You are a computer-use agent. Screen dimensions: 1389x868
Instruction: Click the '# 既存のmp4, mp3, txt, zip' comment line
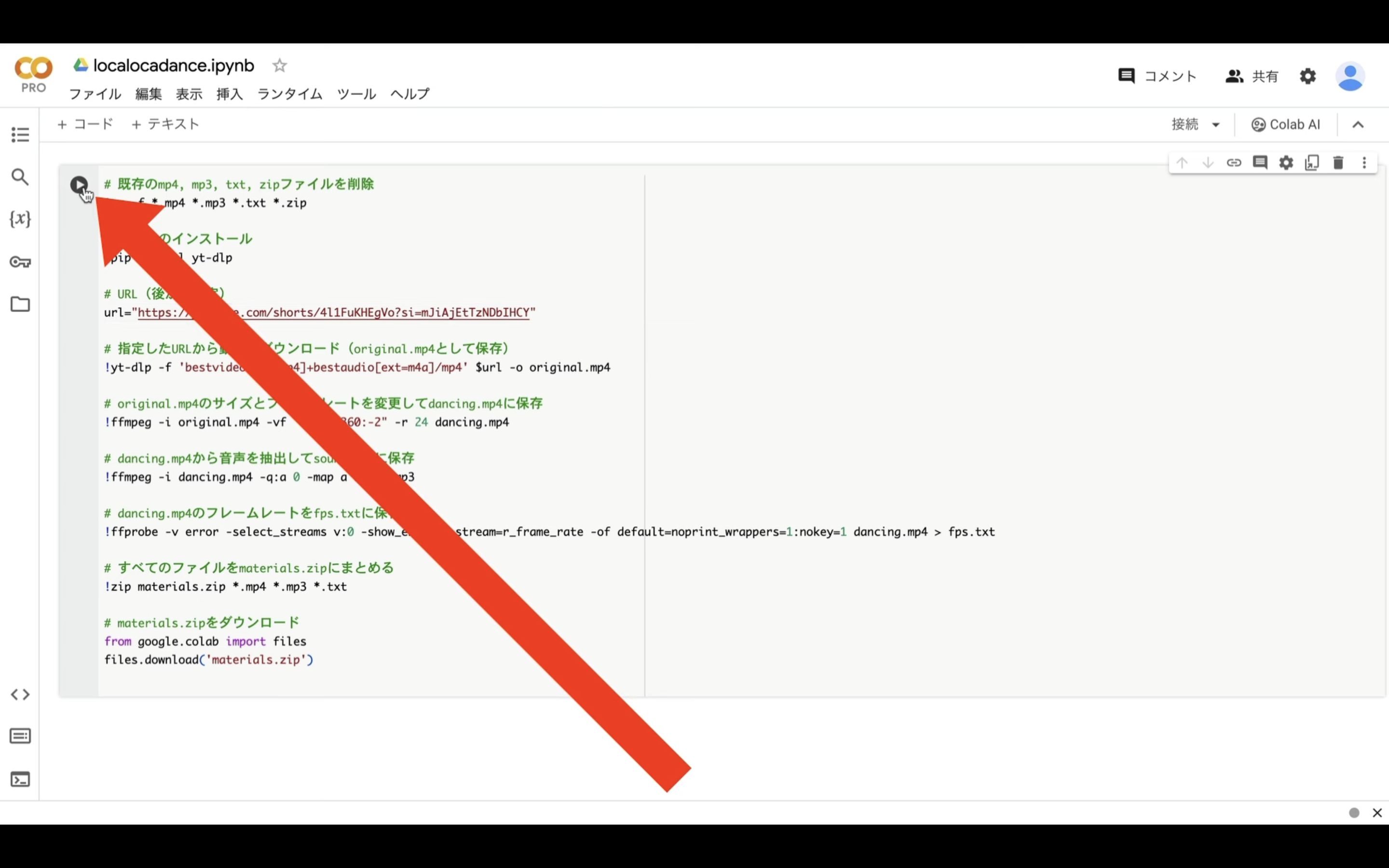[x=239, y=184]
